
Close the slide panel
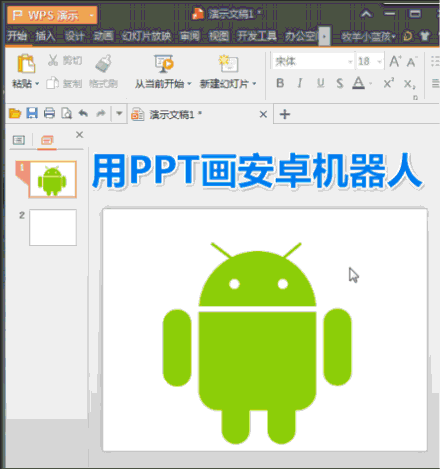click(79, 135)
